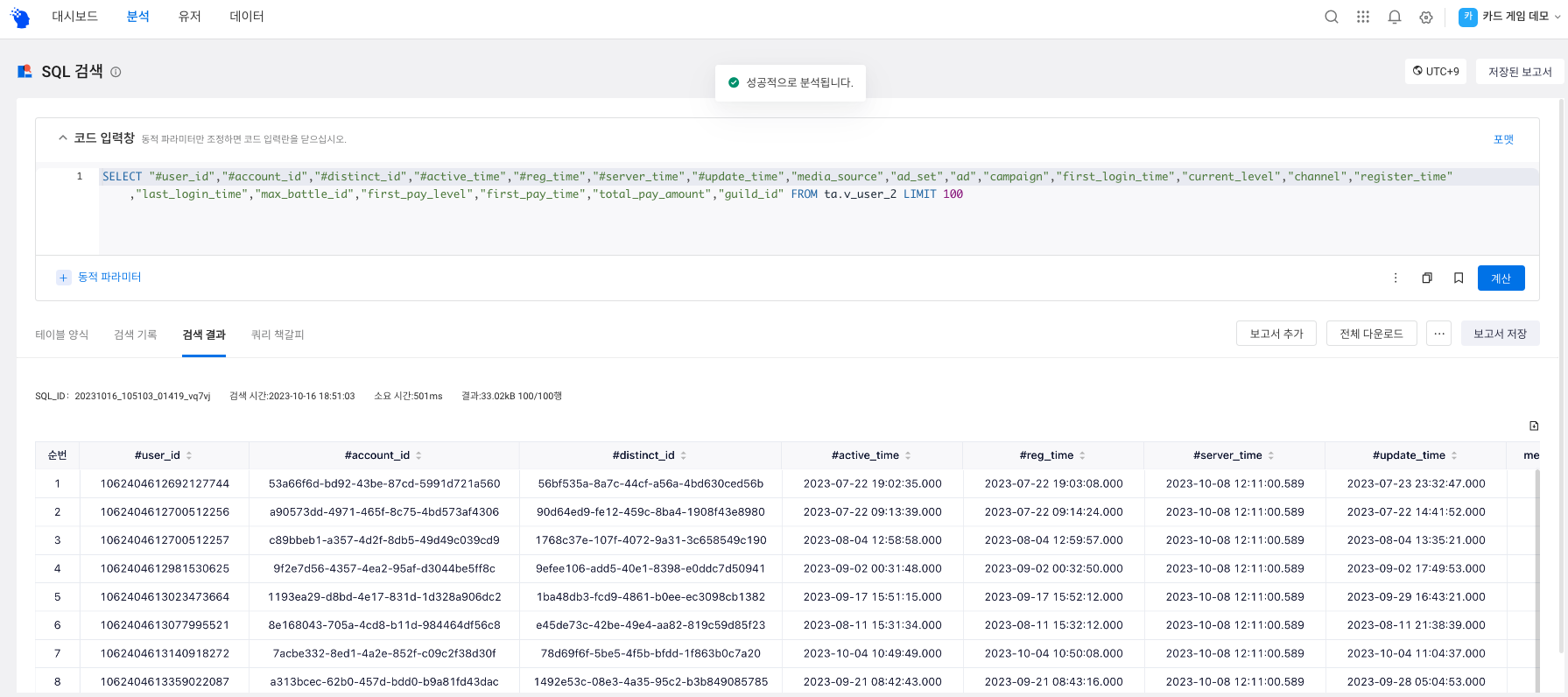Open the search magnifier icon
1568x697 pixels.
tap(1332, 17)
